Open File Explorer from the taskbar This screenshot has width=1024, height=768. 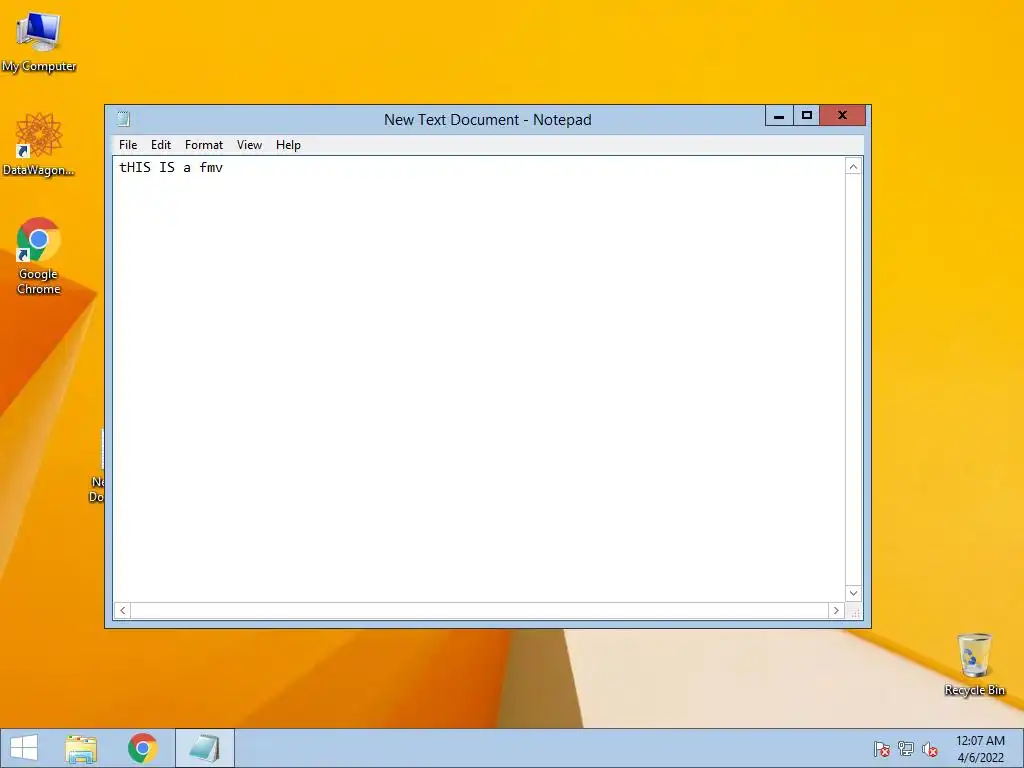click(81, 748)
